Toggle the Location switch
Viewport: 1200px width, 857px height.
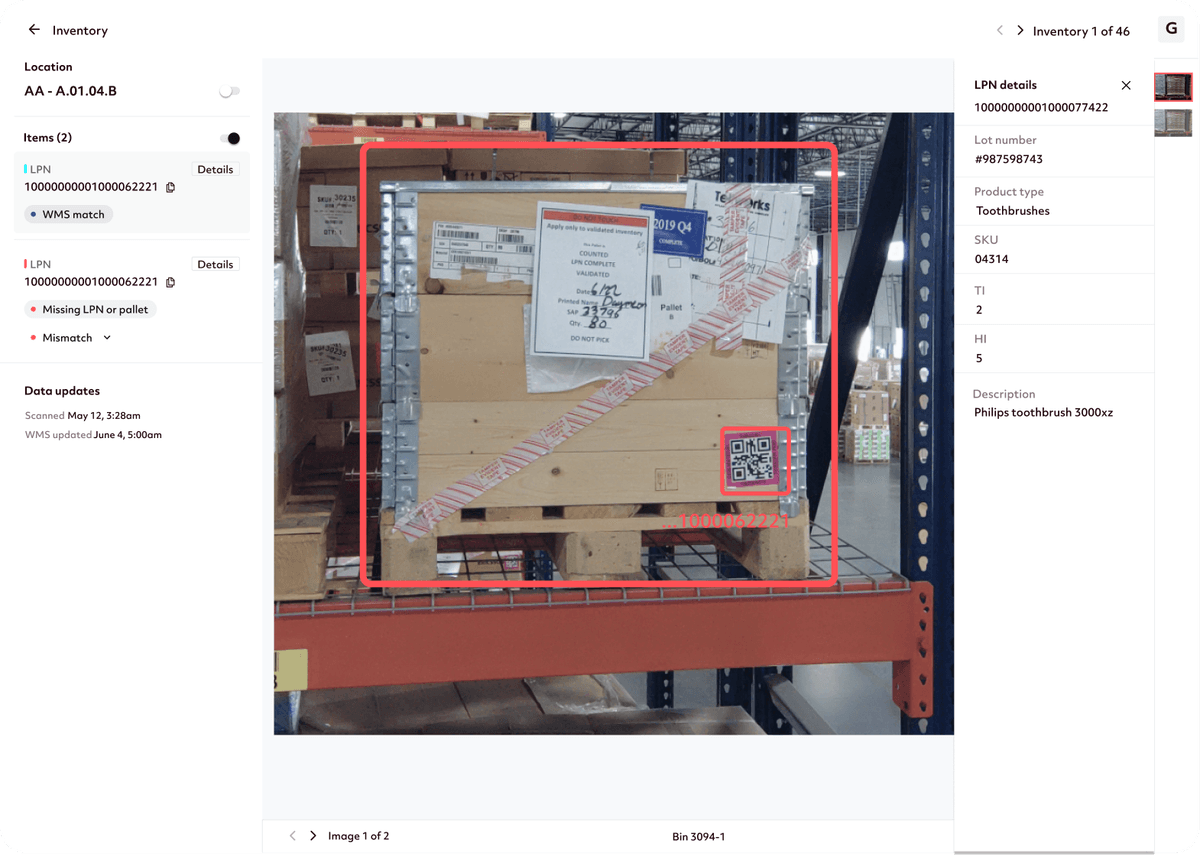pos(229,92)
